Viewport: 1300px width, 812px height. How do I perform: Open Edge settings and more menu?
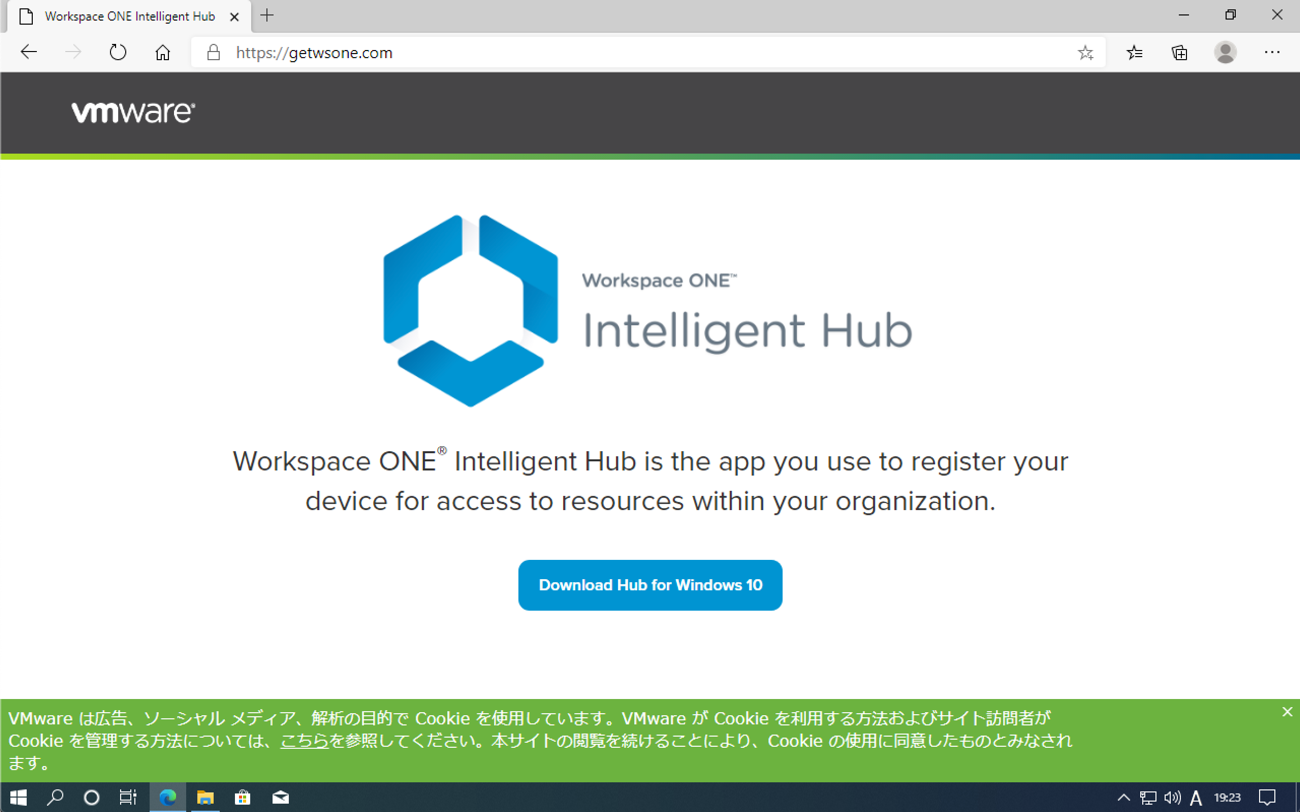pyautogui.click(x=1272, y=52)
